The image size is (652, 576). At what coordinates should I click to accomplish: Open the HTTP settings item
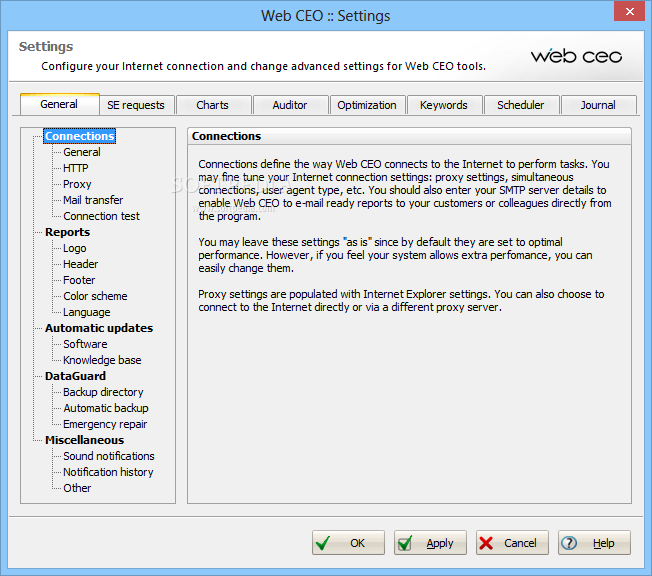pos(76,168)
